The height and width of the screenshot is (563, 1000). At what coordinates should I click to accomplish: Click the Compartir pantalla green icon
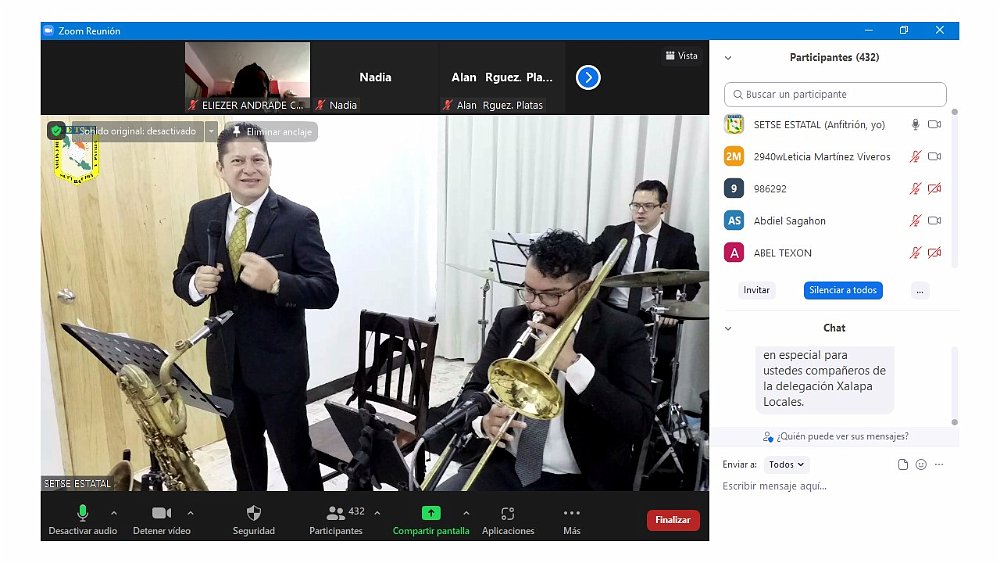coord(430,513)
